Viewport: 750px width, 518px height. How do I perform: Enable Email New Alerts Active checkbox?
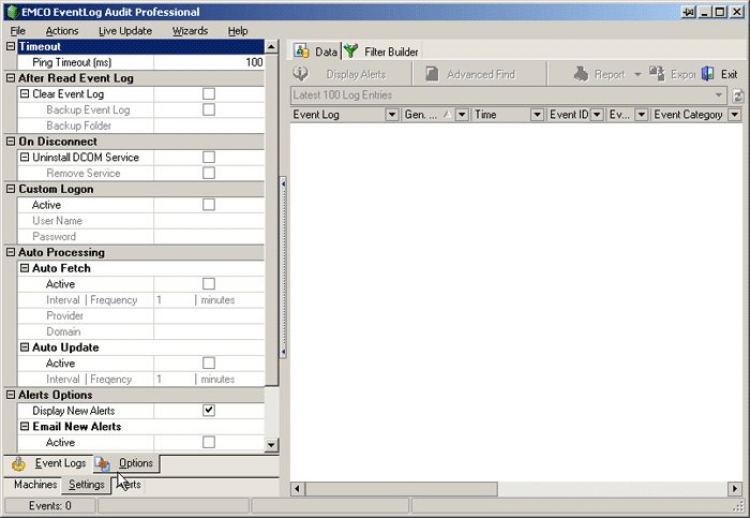pyautogui.click(x=209, y=442)
